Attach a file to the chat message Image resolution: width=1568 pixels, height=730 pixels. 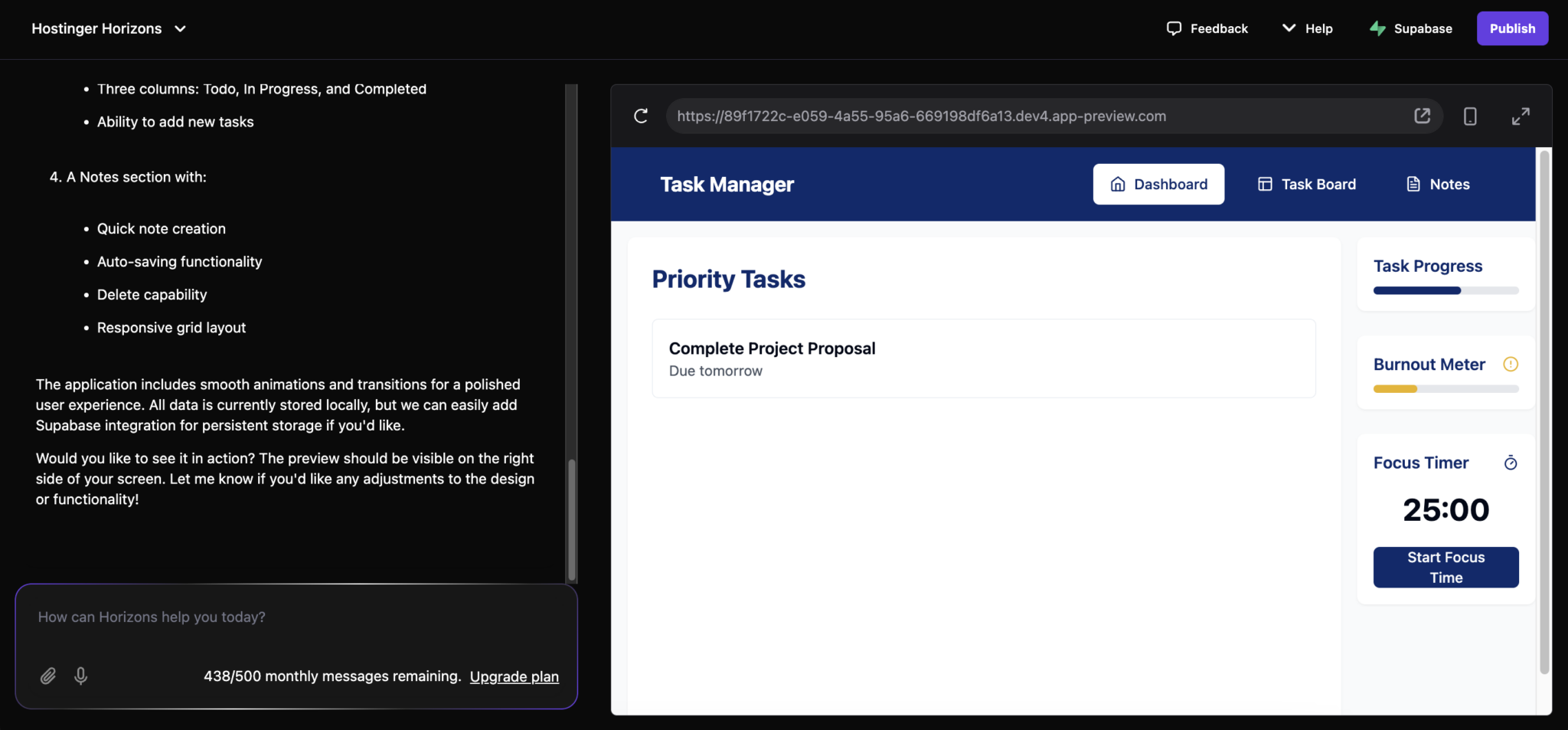48,676
